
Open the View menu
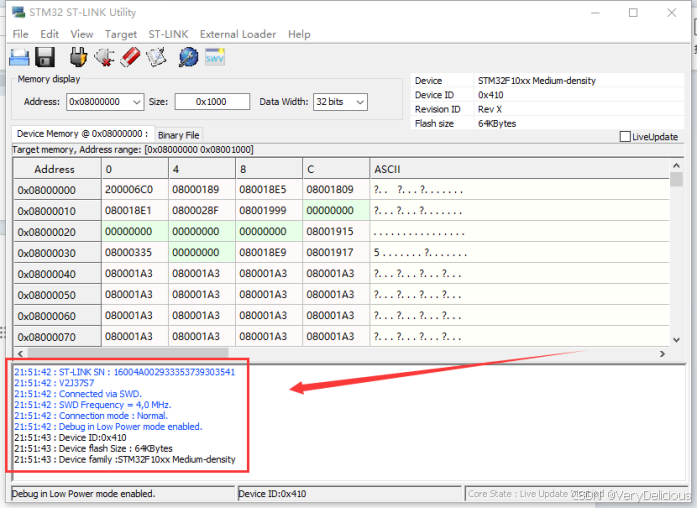pos(82,34)
